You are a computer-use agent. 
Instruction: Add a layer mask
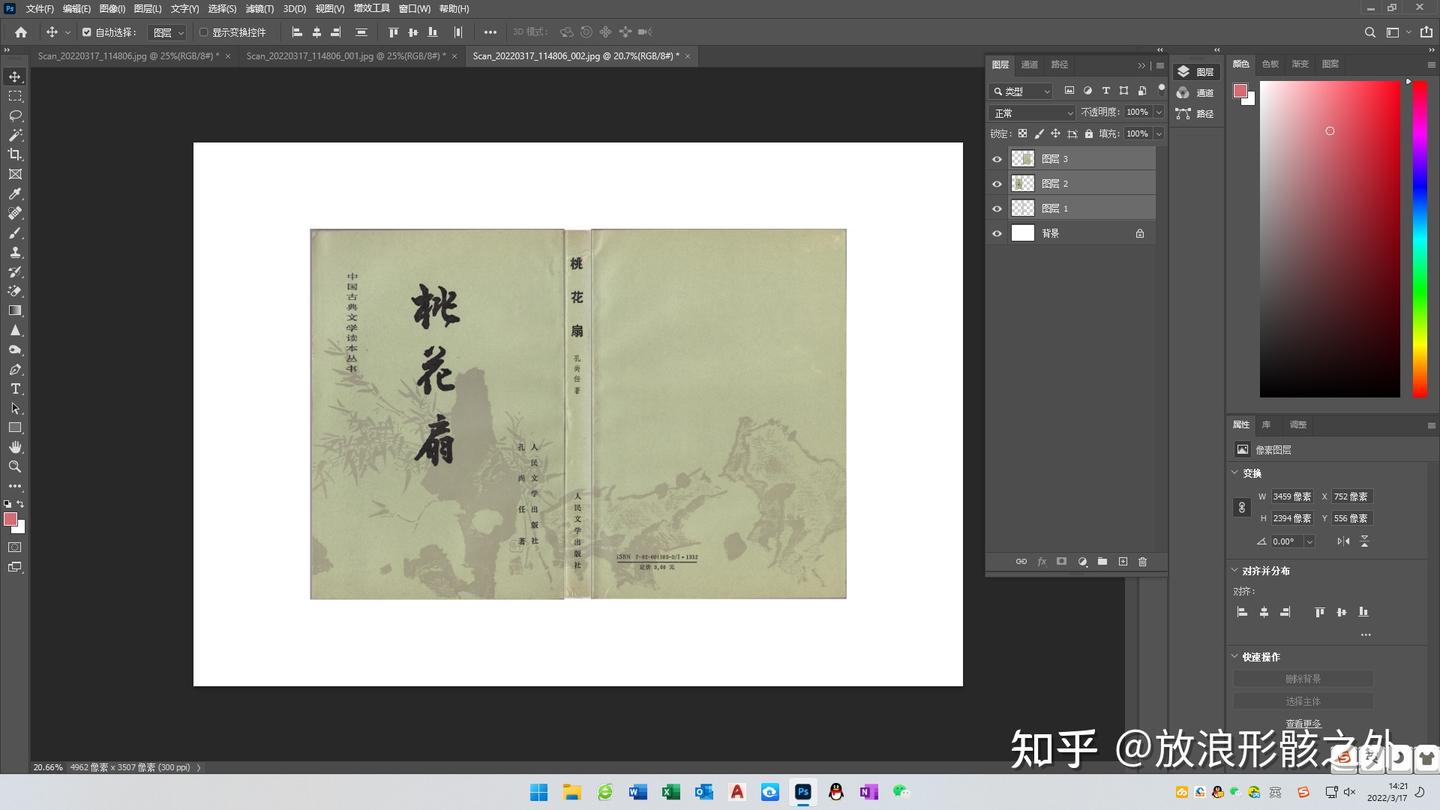click(x=1061, y=562)
